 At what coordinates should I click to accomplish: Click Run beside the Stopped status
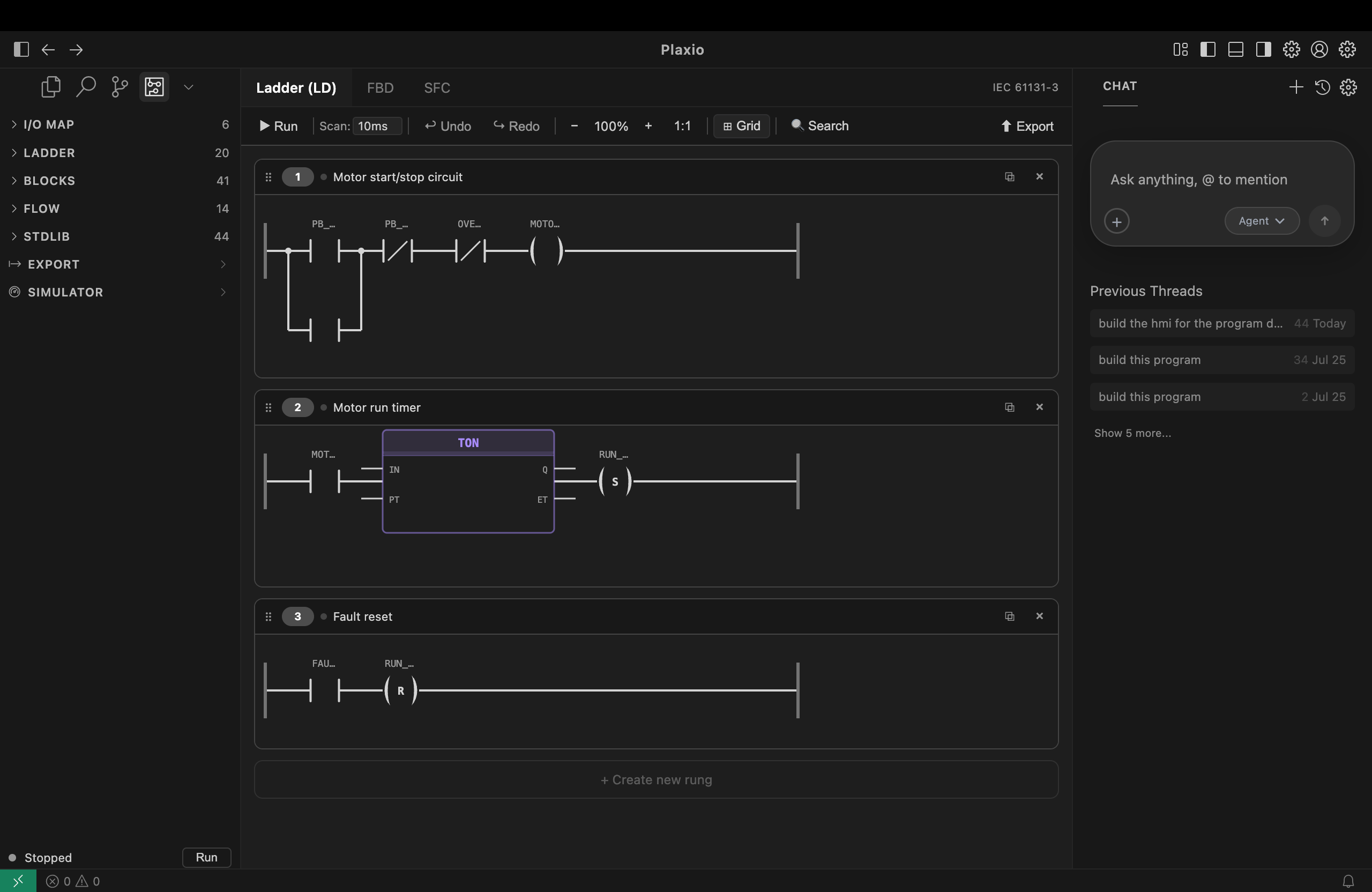pyautogui.click(x=206, y=857)
